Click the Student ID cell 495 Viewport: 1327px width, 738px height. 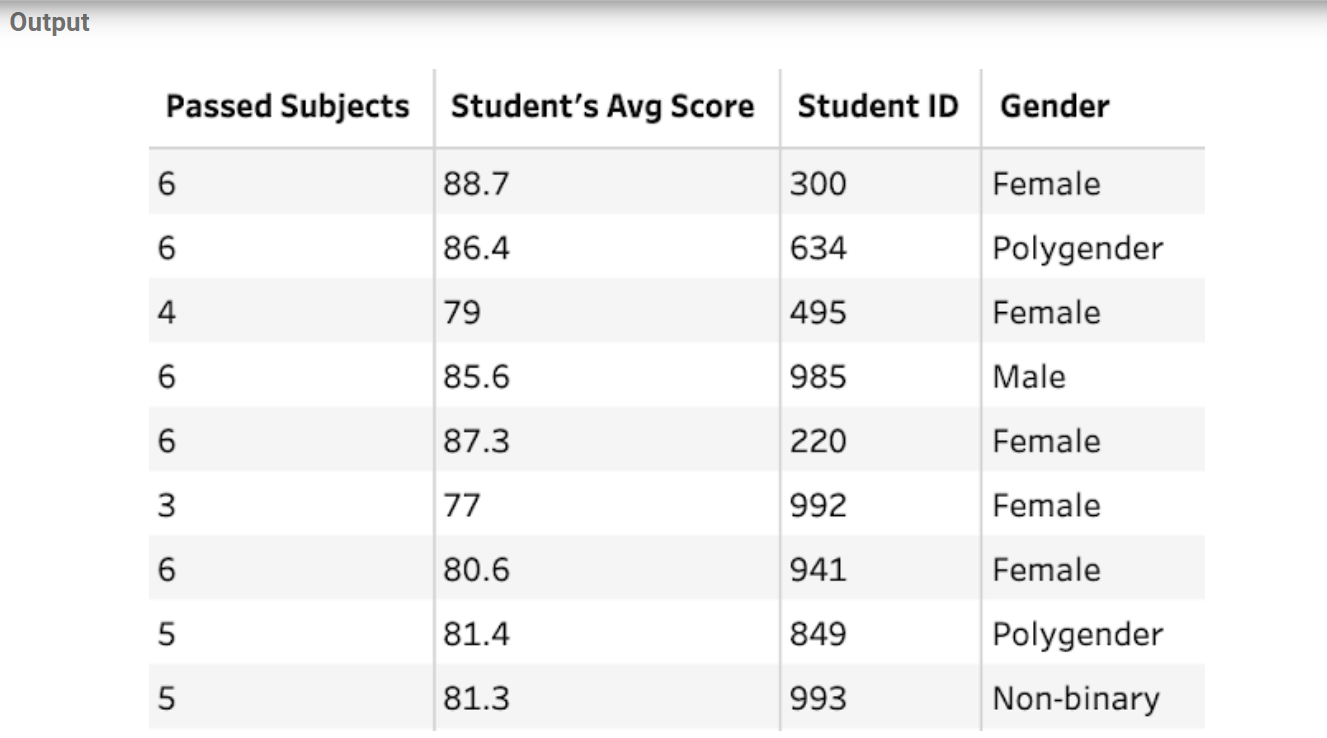coord(817,313)
